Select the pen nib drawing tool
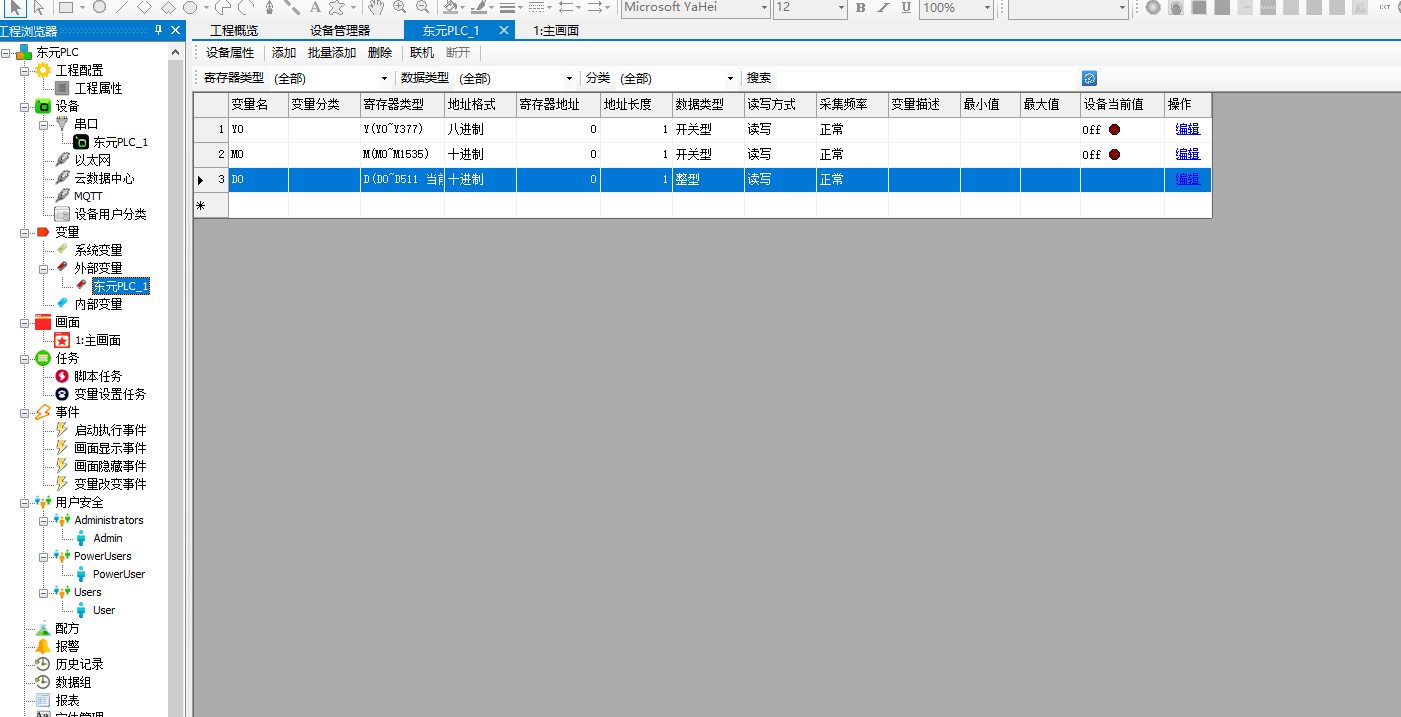Image resolution: width=1401 pixels, height=717 pixels. tap(269, 7)
